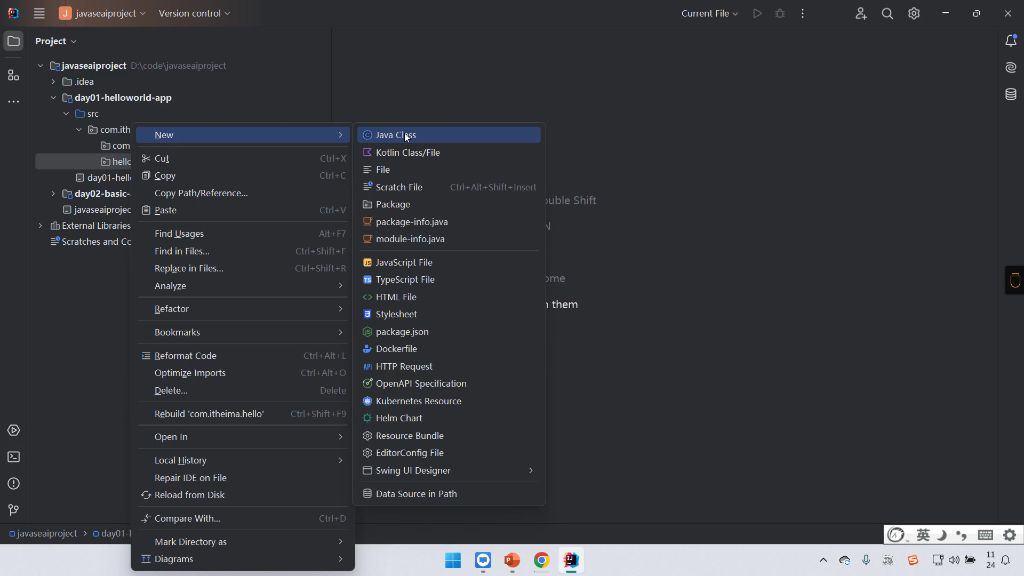This screenshot has width=1024, height=576.
Task: Show hidden system tray icons
Action: pos(823,560)
